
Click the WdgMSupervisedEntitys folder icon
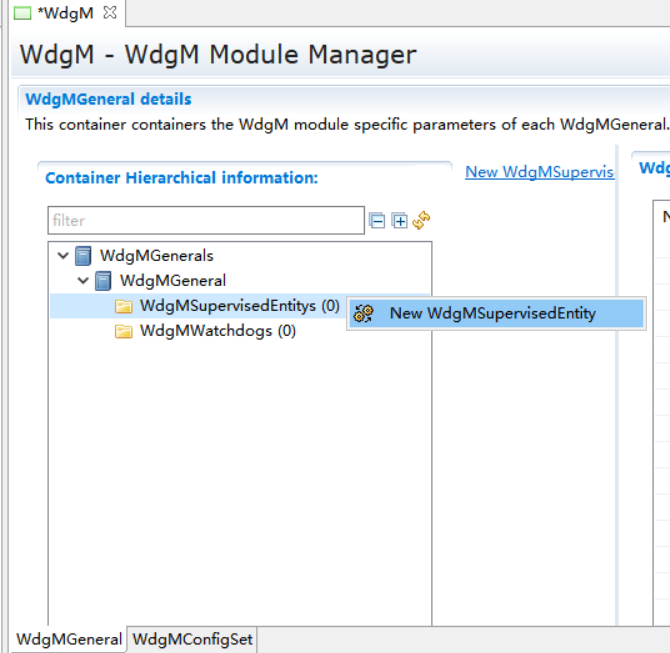pyautogui.click(x=124, y=306)
